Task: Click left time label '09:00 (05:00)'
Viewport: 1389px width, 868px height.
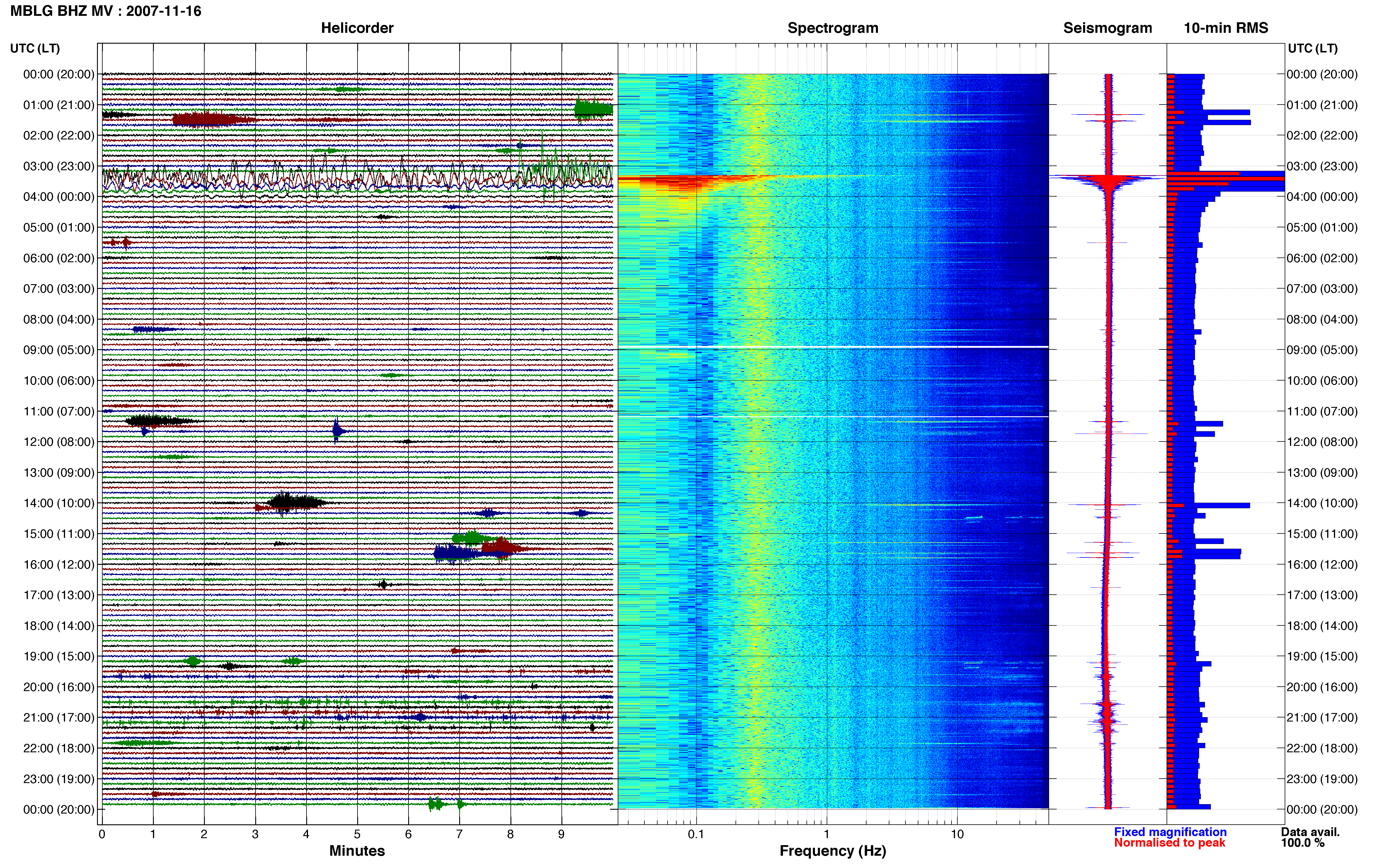Action: [x=59, y=349]
